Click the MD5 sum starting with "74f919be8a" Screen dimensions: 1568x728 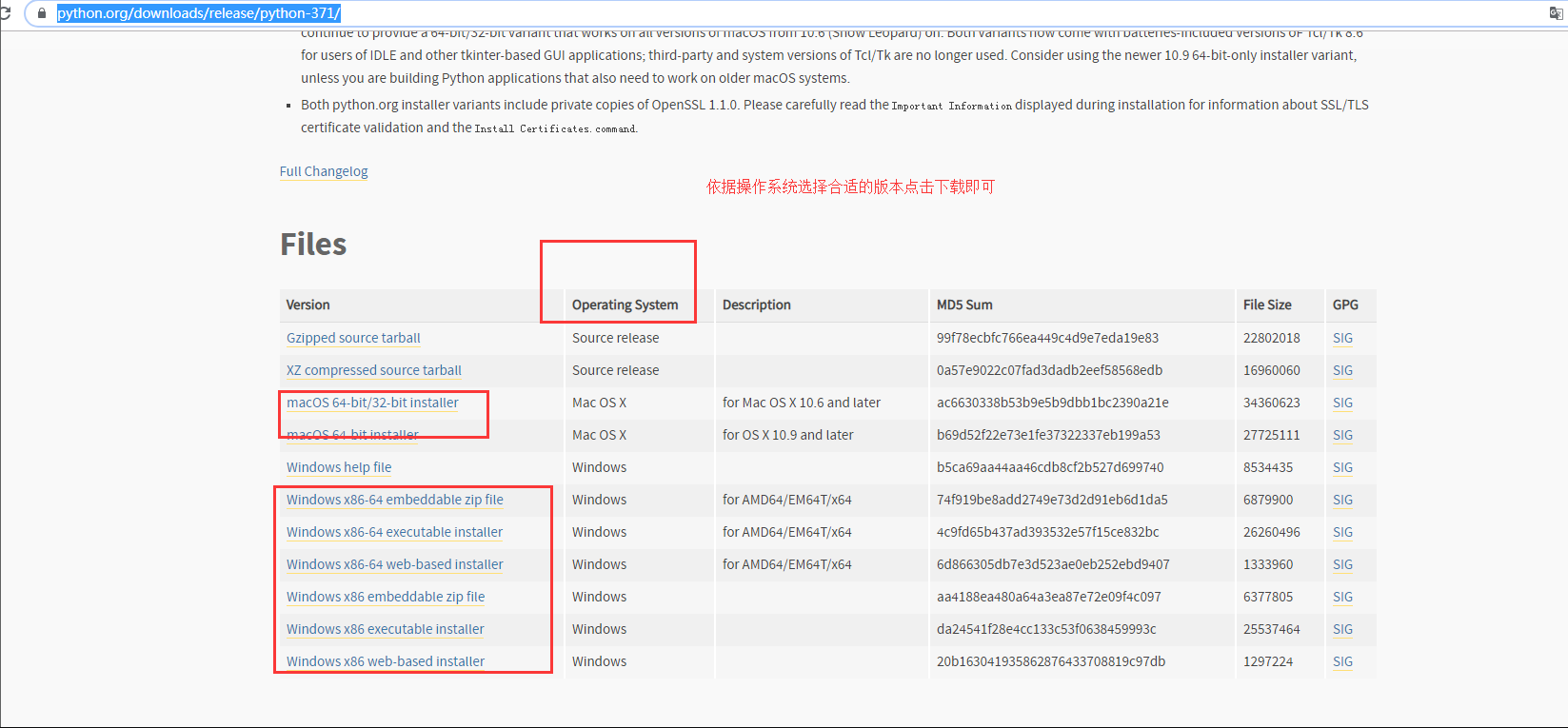tap(1053, 500)
